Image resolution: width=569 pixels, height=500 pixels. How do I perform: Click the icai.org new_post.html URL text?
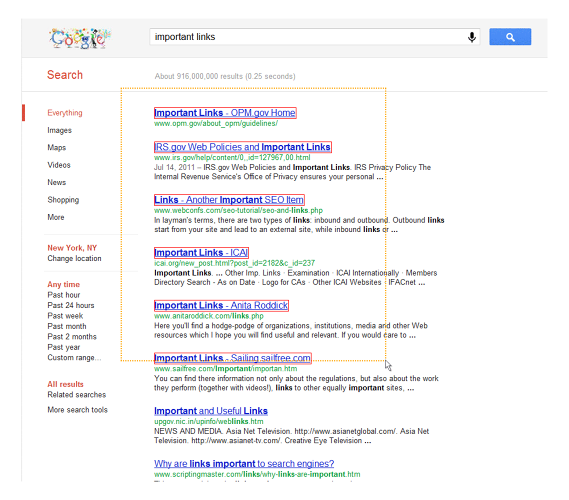tap(234, 263)
